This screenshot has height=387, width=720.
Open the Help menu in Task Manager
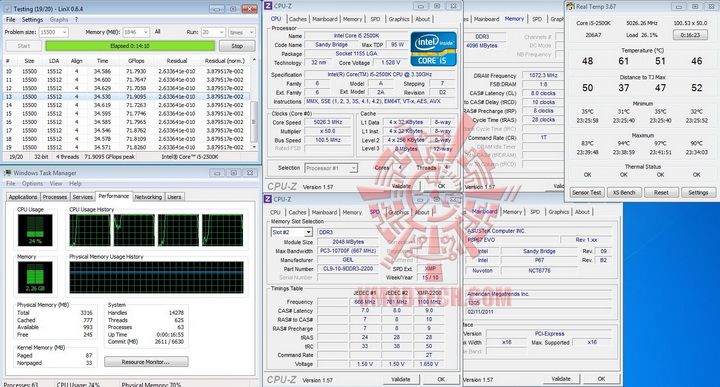click(75, 183)
